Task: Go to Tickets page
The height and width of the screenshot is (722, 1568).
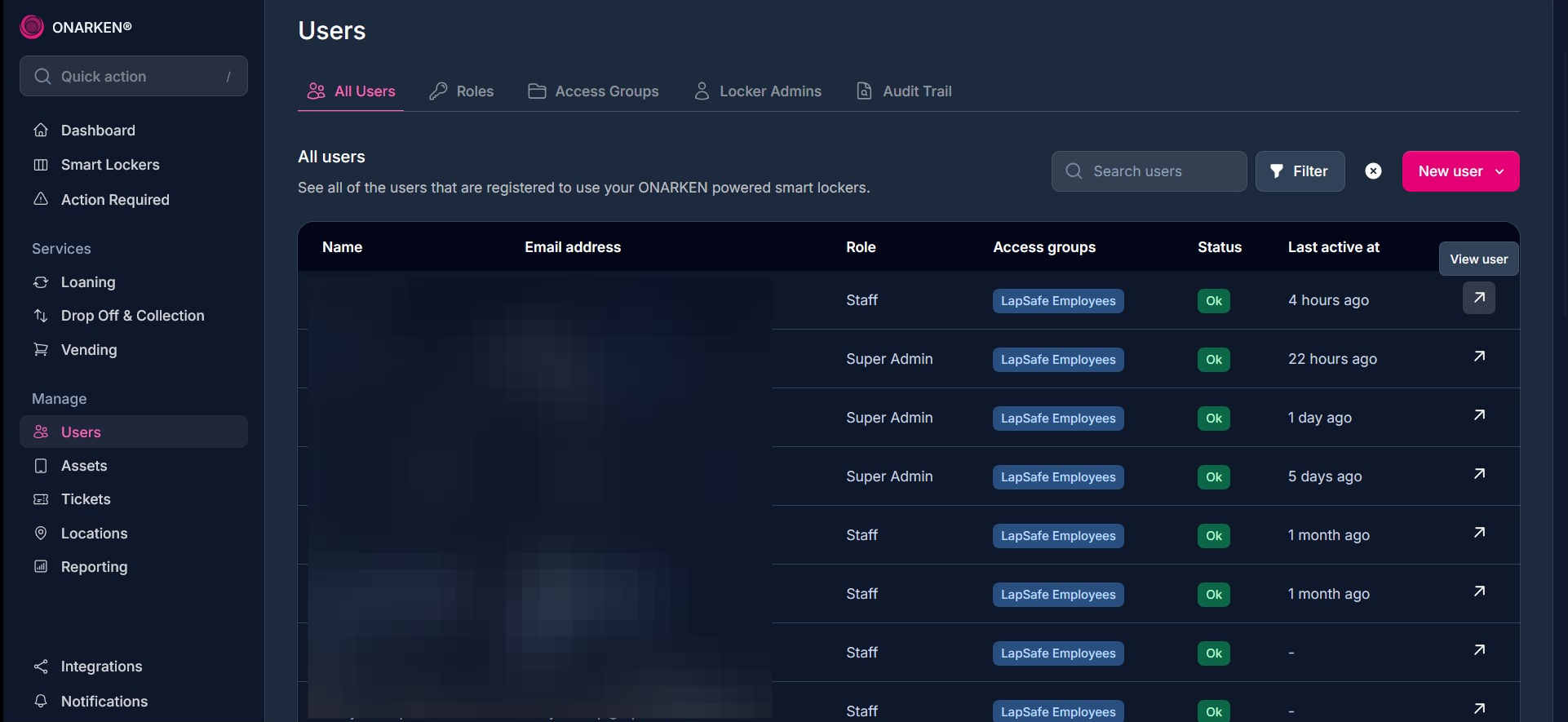Action: [x=86, y=499]
